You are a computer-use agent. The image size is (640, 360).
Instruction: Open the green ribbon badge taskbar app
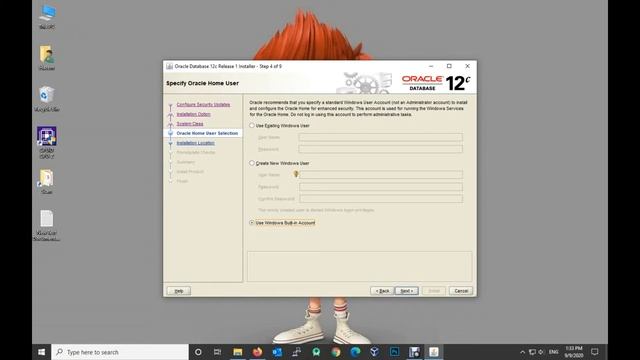point(316,352)
